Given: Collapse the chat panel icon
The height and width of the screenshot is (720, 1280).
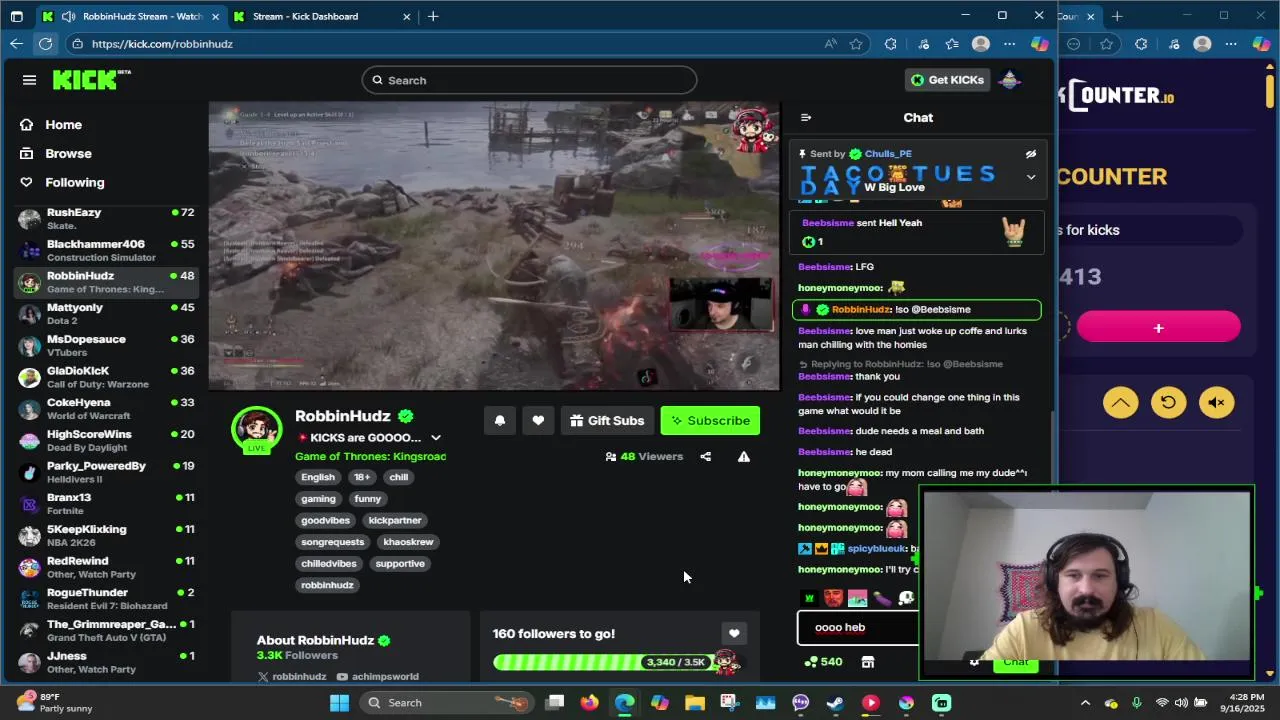Looking at the screenshot, I should 806,118.
